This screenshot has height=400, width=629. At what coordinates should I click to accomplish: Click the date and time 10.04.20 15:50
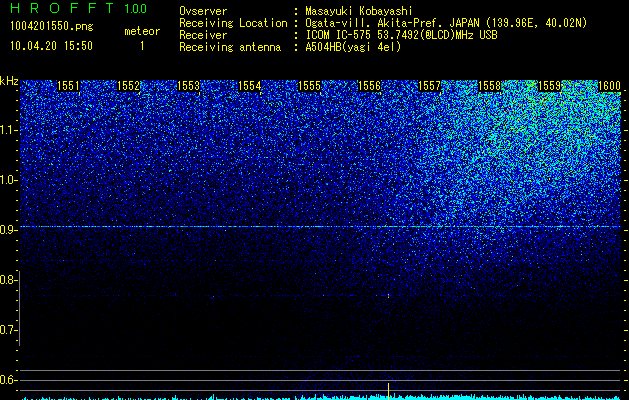51,46
